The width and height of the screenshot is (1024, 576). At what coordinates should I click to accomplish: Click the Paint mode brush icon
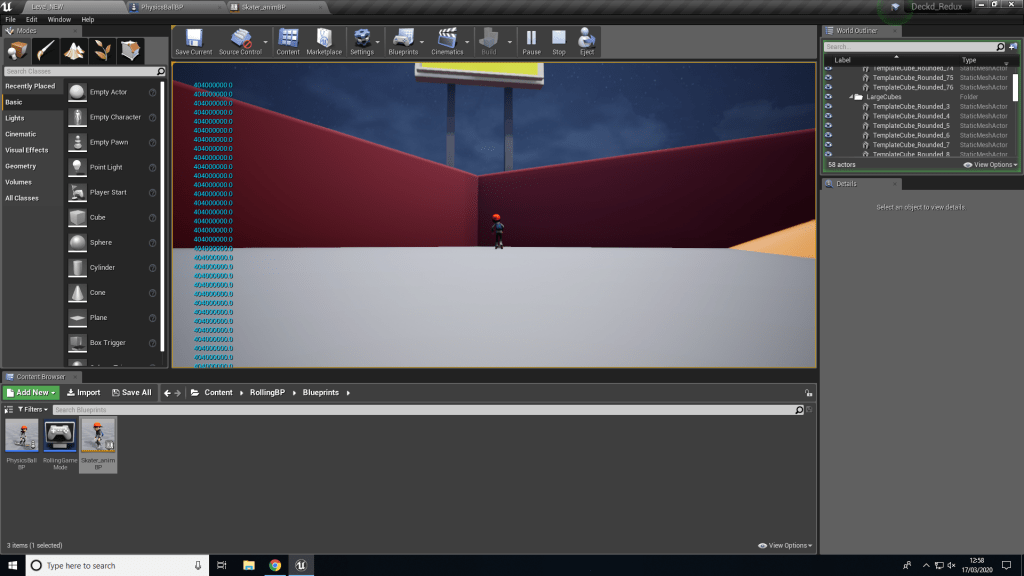click(47, 51)
